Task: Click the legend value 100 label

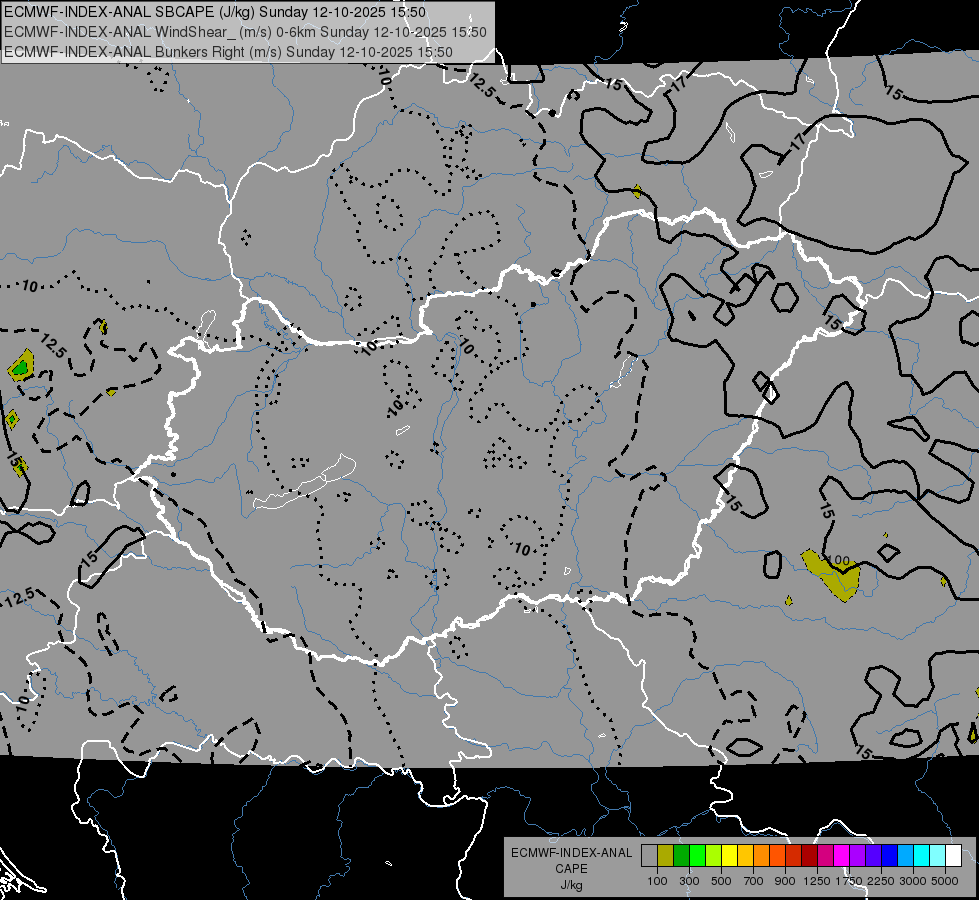Action: click(x=657, y=881)
